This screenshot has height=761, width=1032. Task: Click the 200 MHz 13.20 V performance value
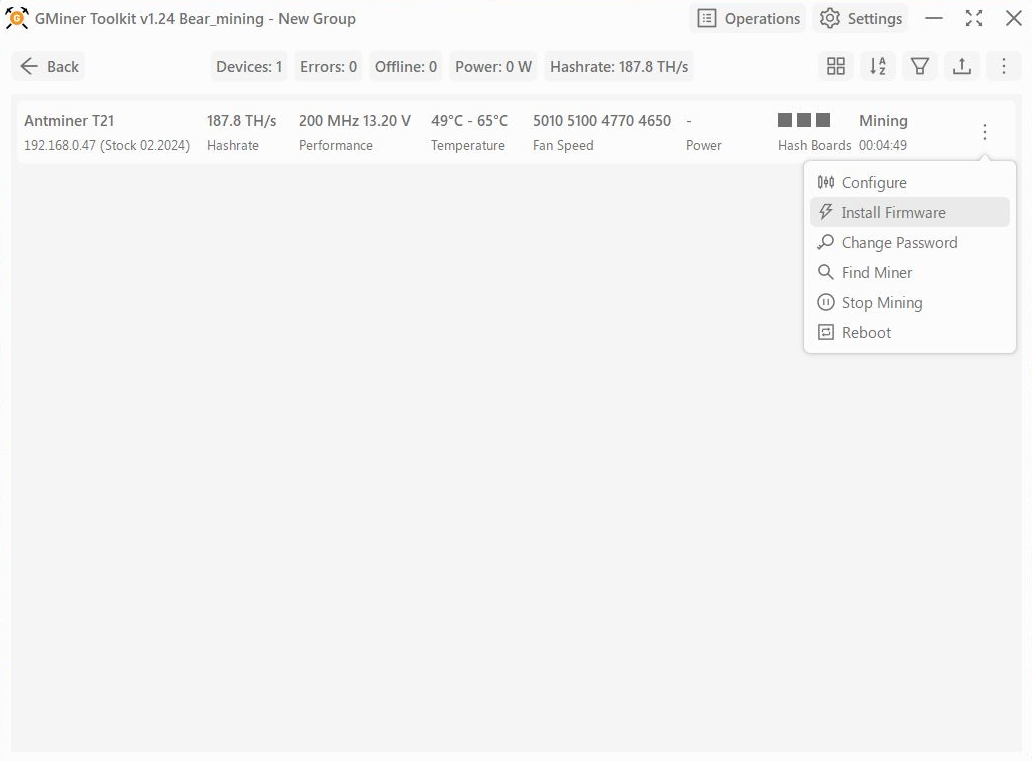pos(355,121)
